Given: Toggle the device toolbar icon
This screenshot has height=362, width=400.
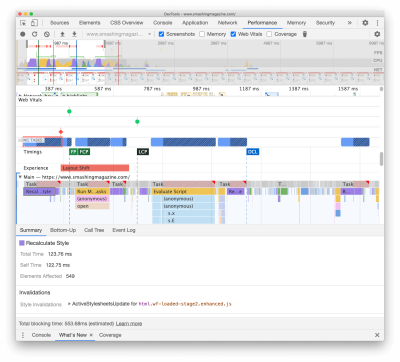Looking at the screenshot, I should 34,23.
